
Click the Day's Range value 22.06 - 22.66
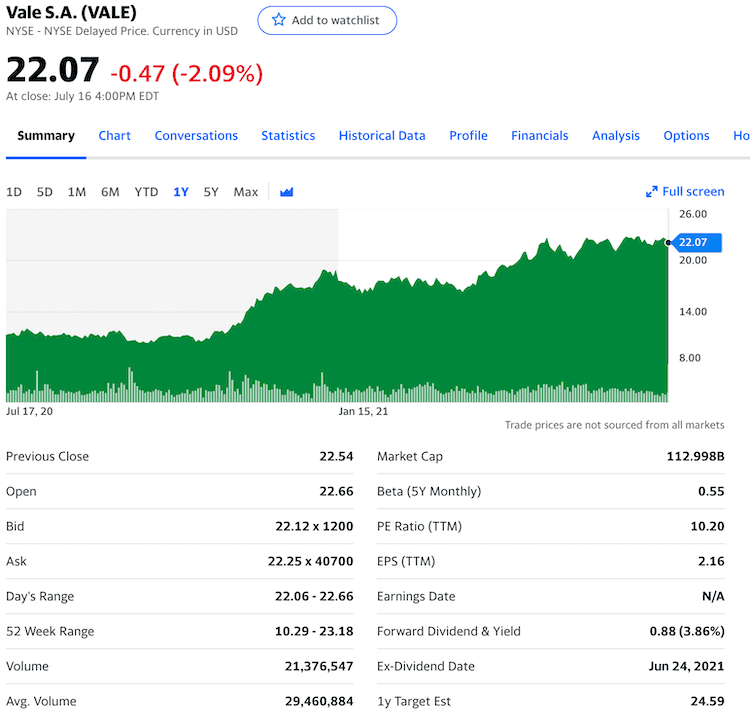(x=314, y=596)
